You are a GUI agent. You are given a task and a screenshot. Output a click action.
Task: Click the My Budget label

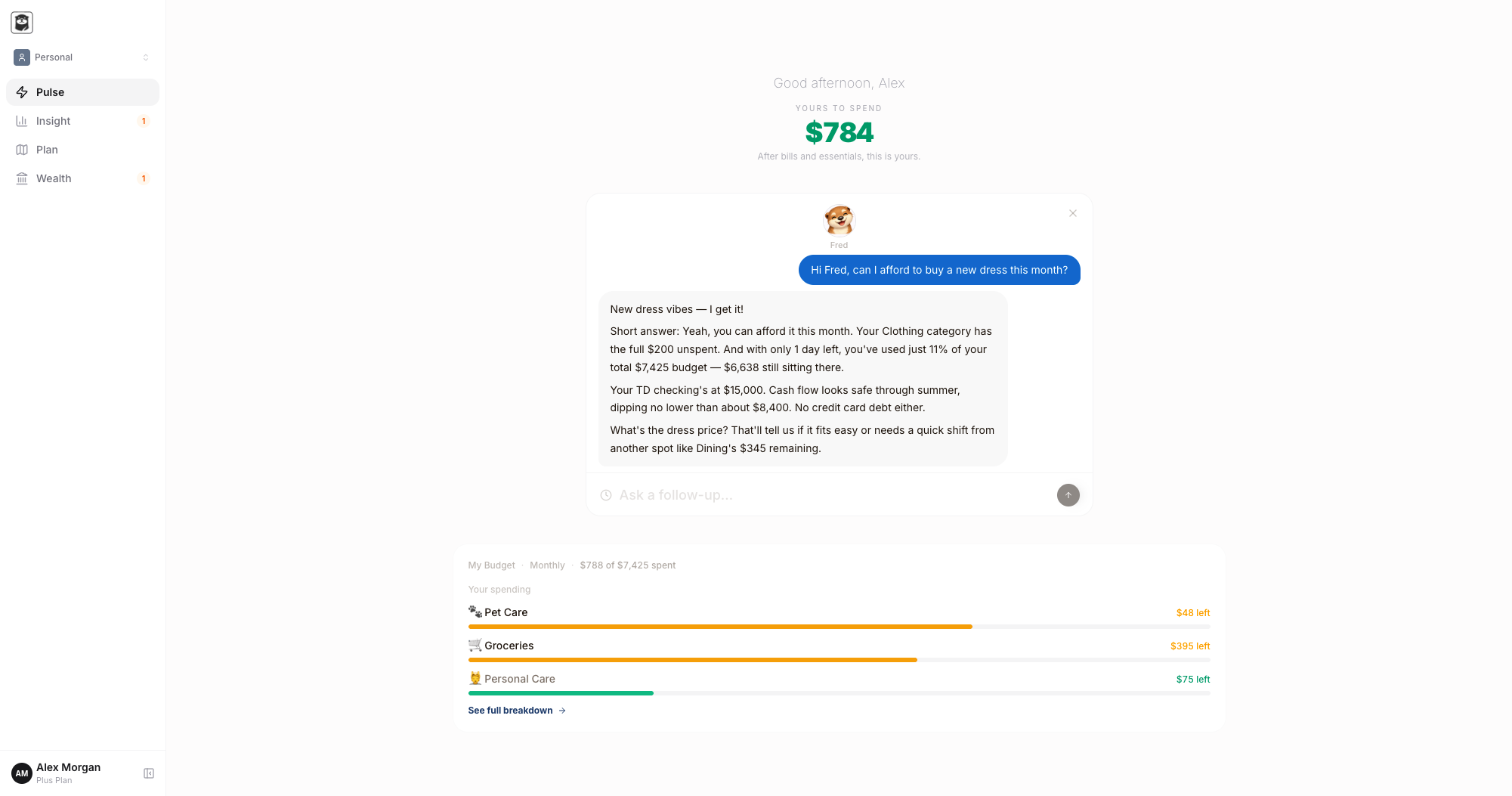pos(491,565)
